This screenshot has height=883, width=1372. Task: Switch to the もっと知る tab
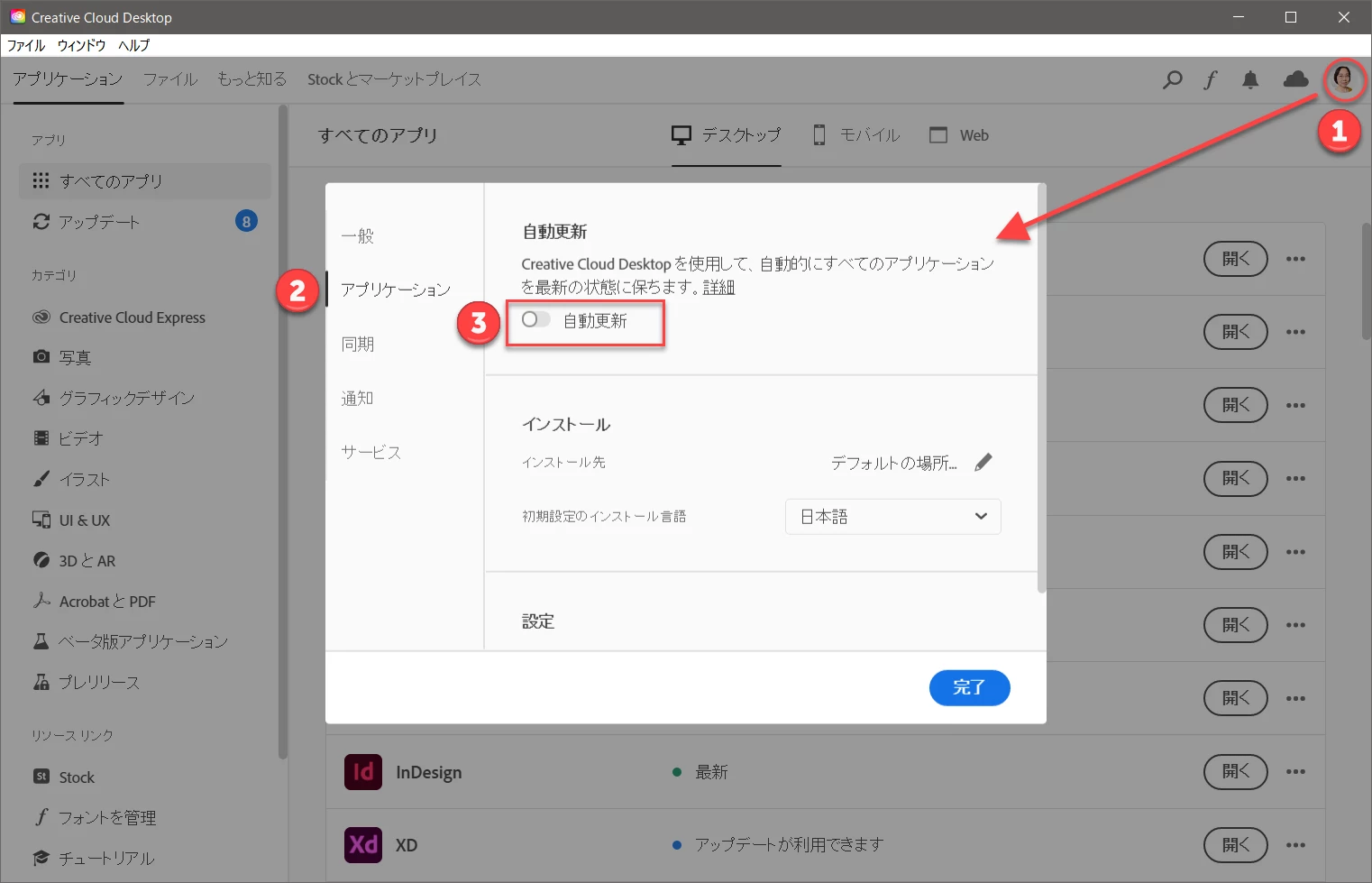252,79
